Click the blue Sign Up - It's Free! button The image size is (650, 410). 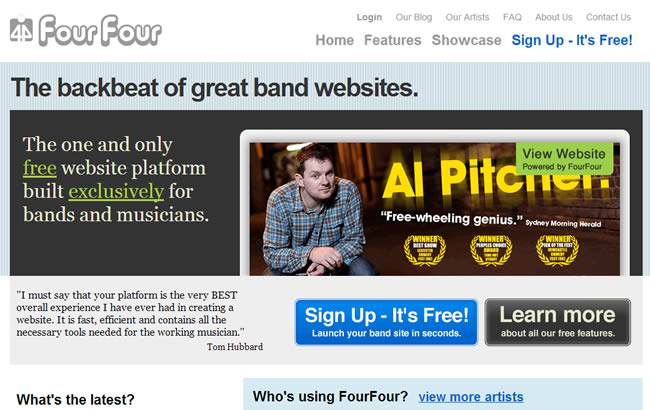[x=386, y=322]
